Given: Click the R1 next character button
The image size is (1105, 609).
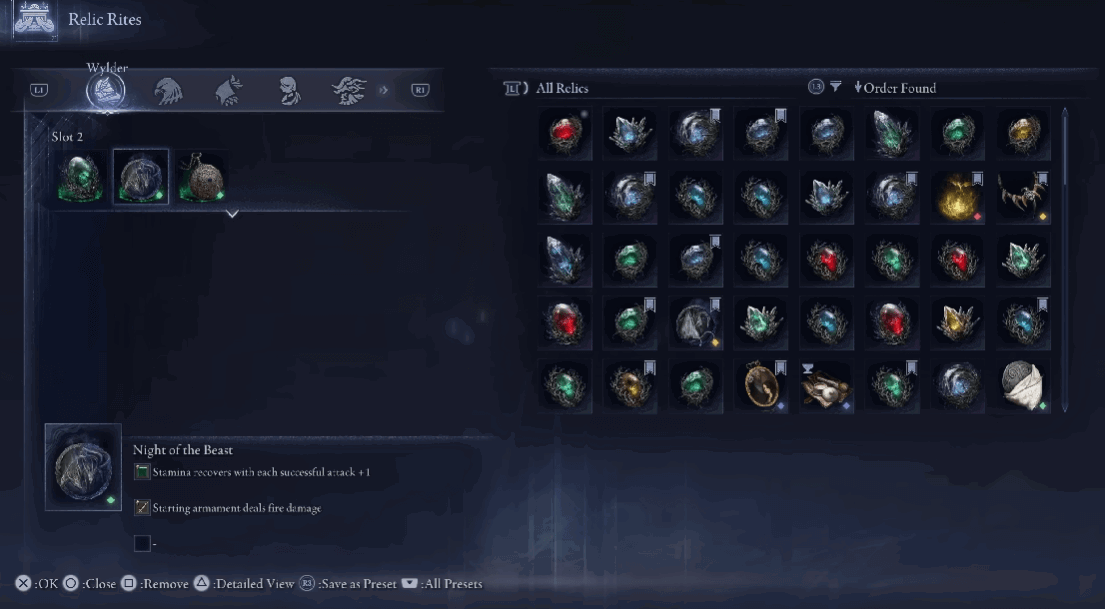Looking at the screenshot, I should pyautogui.click(x=420, y=90).
